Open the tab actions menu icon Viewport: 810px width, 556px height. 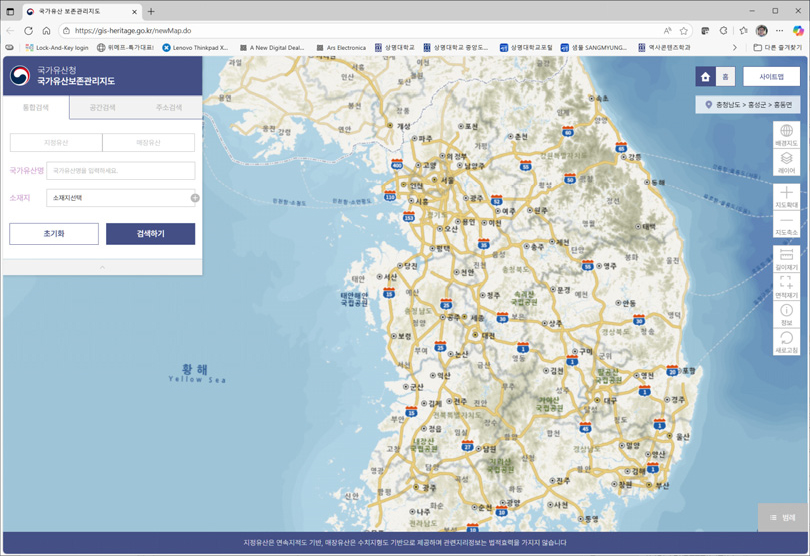coord(10,11)
